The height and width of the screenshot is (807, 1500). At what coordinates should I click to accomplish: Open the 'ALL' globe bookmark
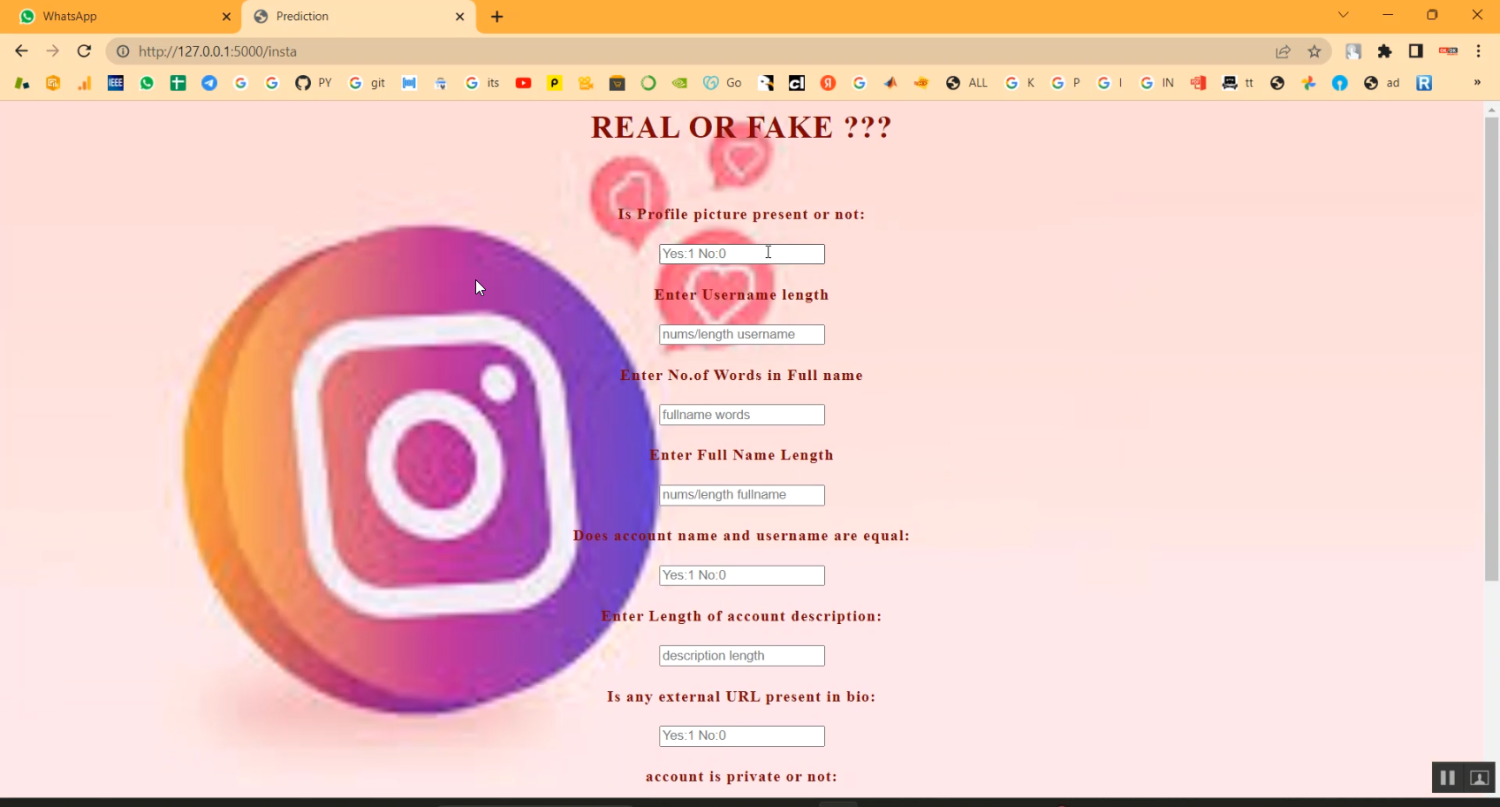[x=967, y=83]
